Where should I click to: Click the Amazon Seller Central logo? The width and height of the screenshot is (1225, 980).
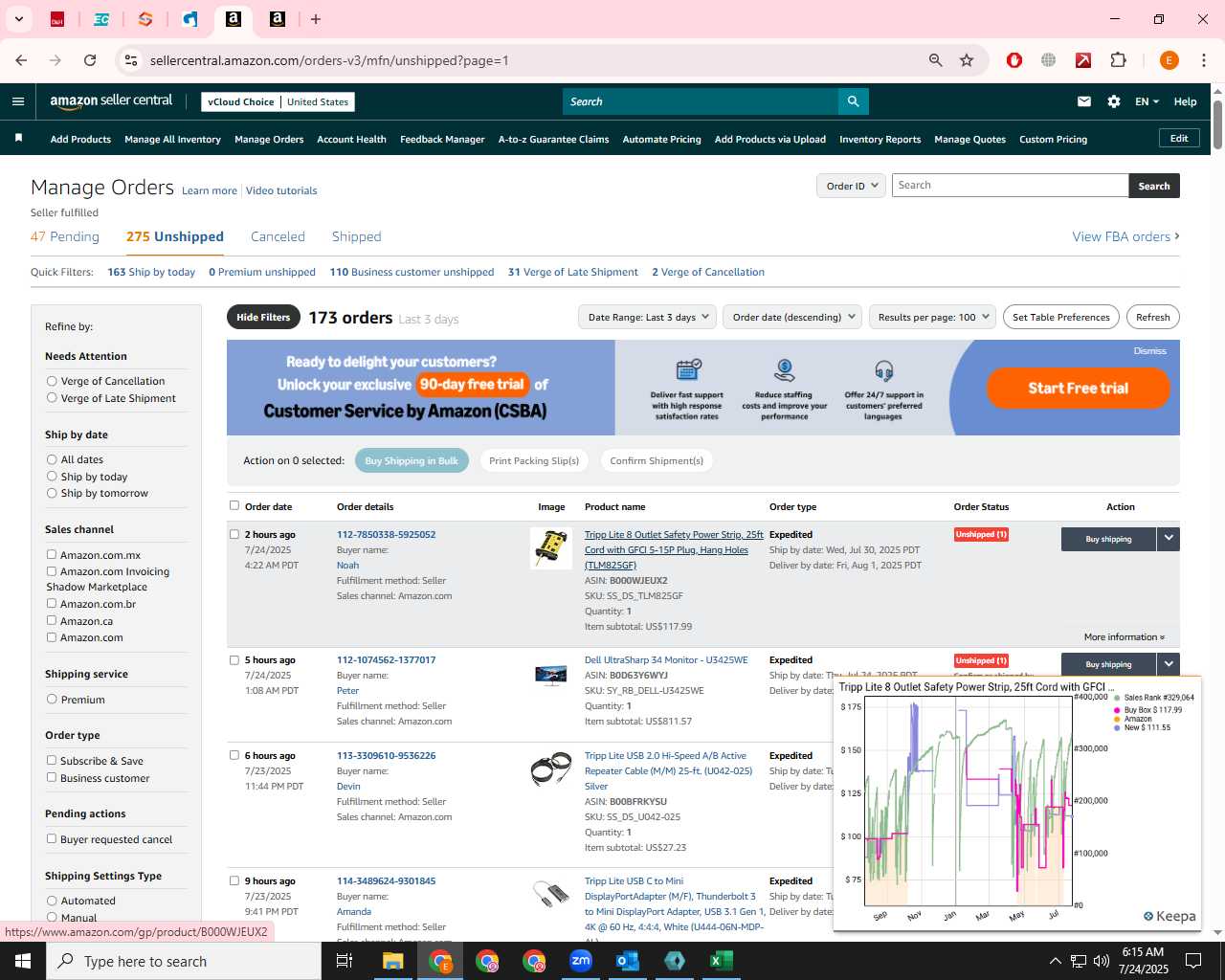point(111,101)
